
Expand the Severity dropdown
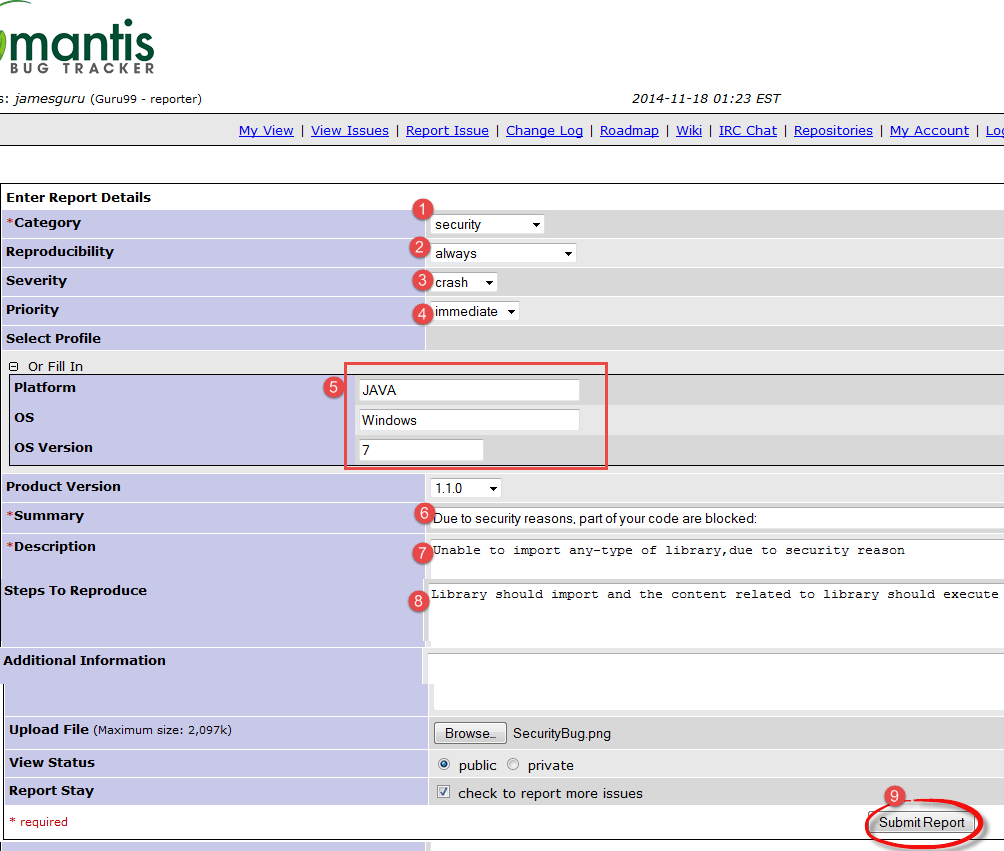[465, 283]
